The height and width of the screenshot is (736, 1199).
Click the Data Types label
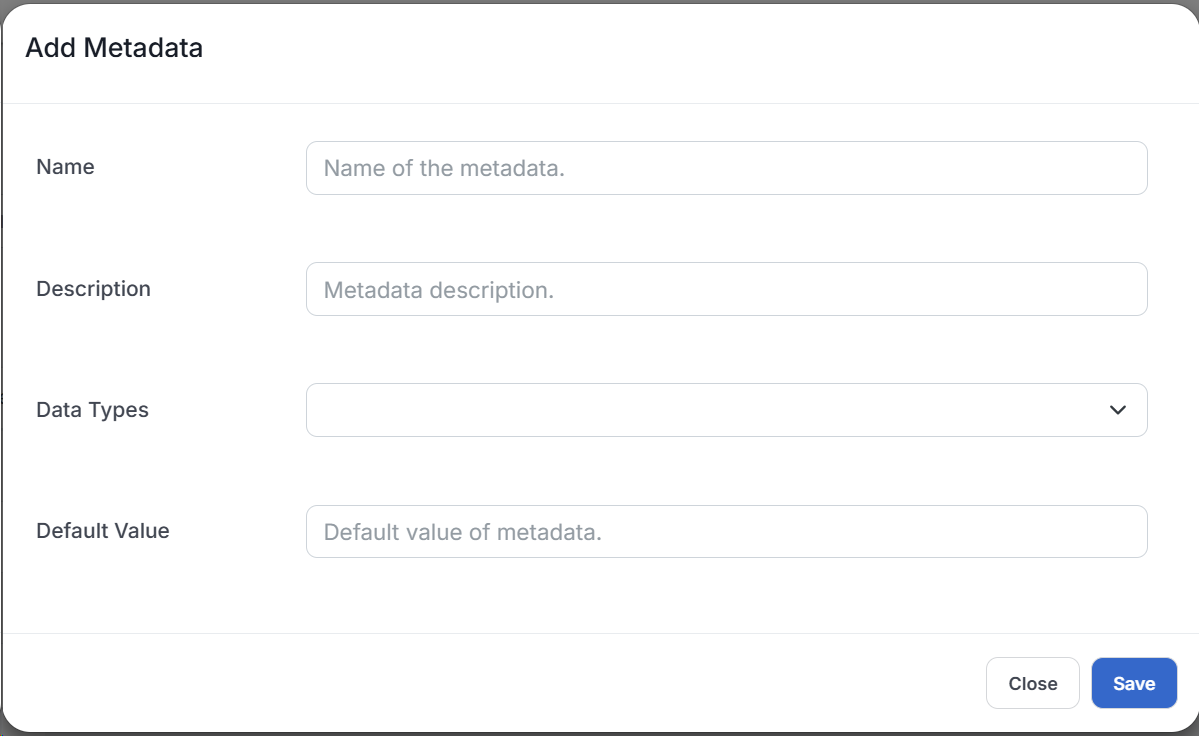[x=92, y=410]
